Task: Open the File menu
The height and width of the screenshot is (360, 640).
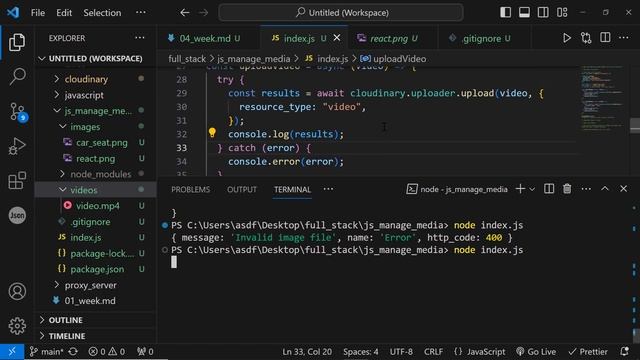Action: (38, 13)
